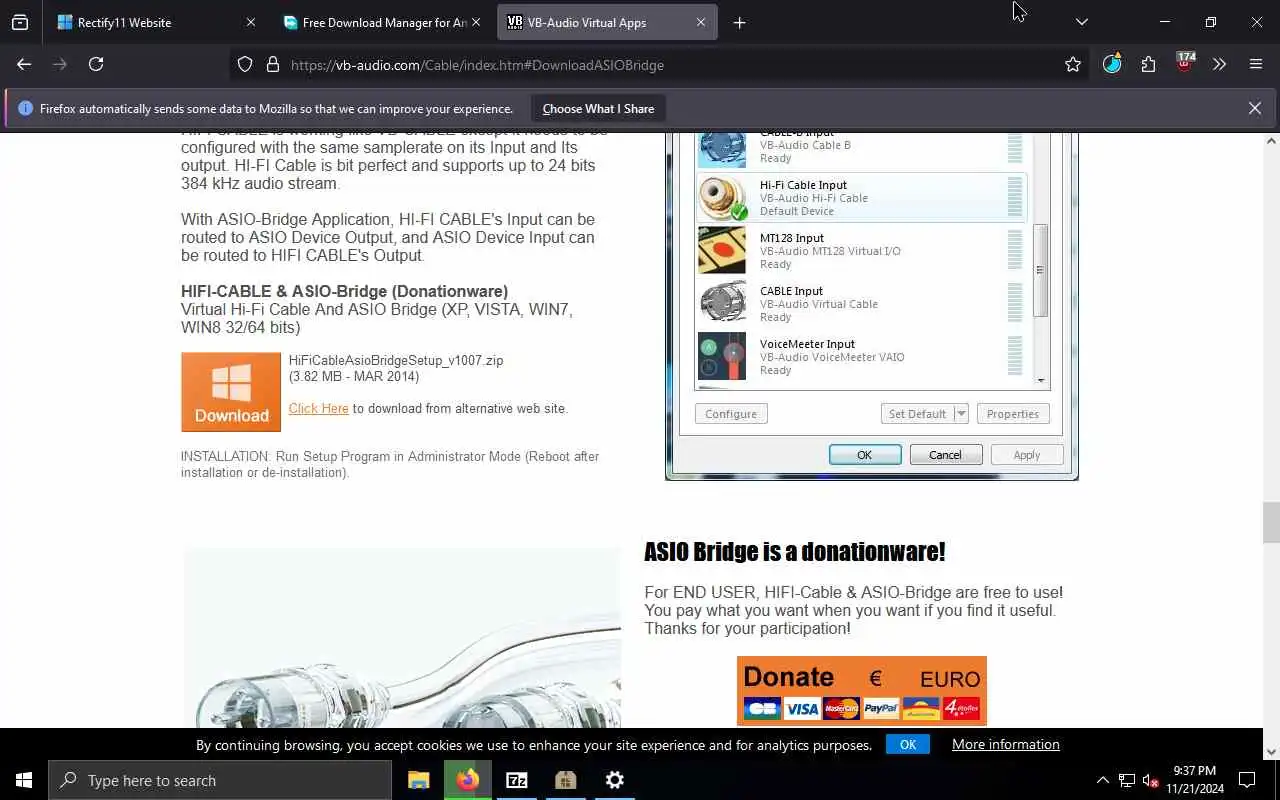1280x800 pixels.
Task: Click the orange Windows Download button
Action: click(231, 392)
